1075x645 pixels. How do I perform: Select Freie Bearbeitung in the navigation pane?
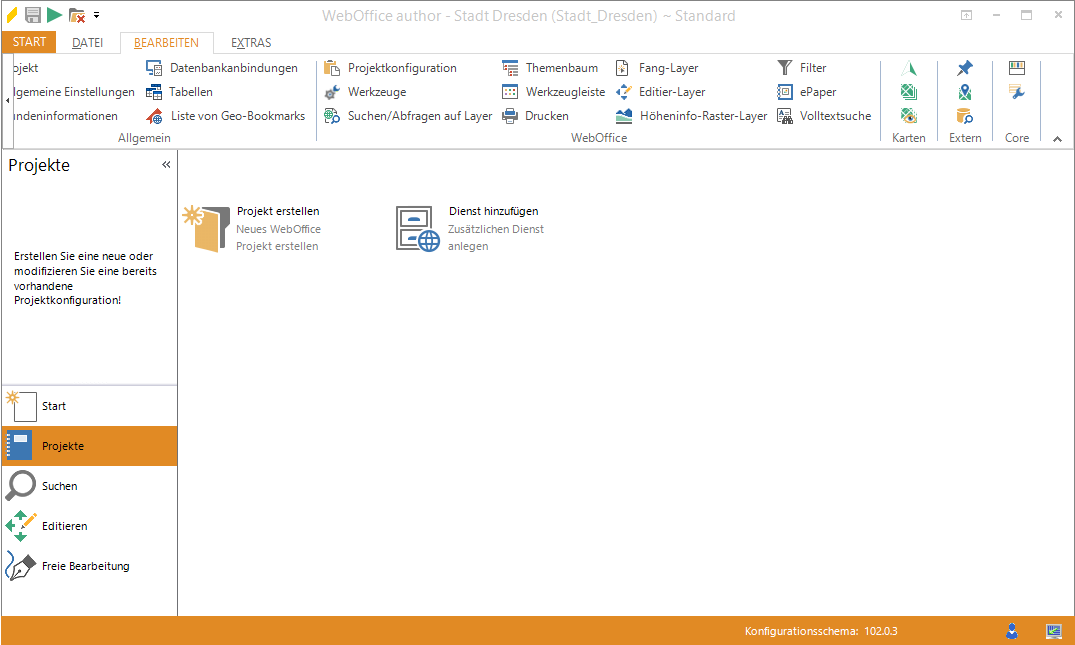[x=85, y=566]
